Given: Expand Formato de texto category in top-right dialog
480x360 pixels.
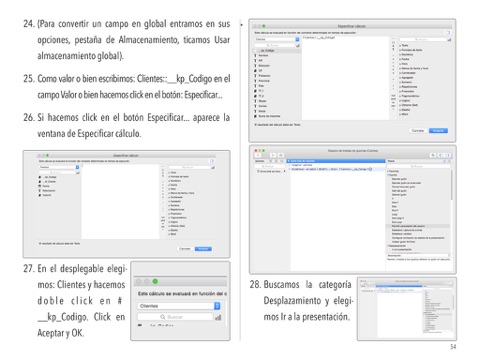Looking at the screenshot, I should tap(400, 50).
